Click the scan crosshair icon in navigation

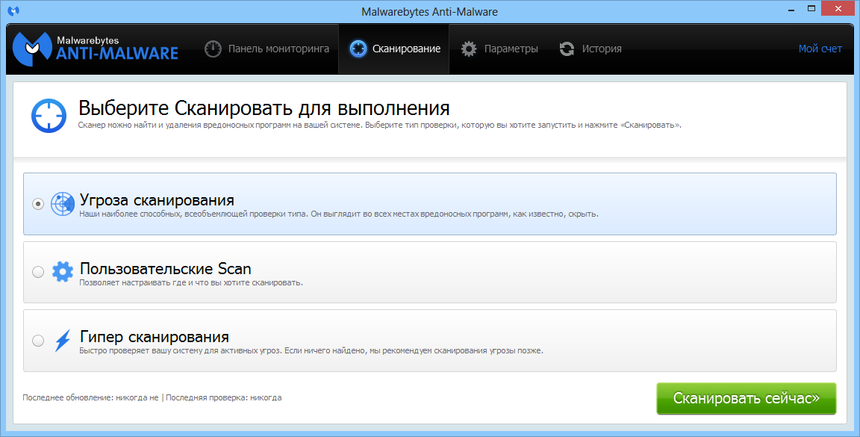tap(358, 49)
